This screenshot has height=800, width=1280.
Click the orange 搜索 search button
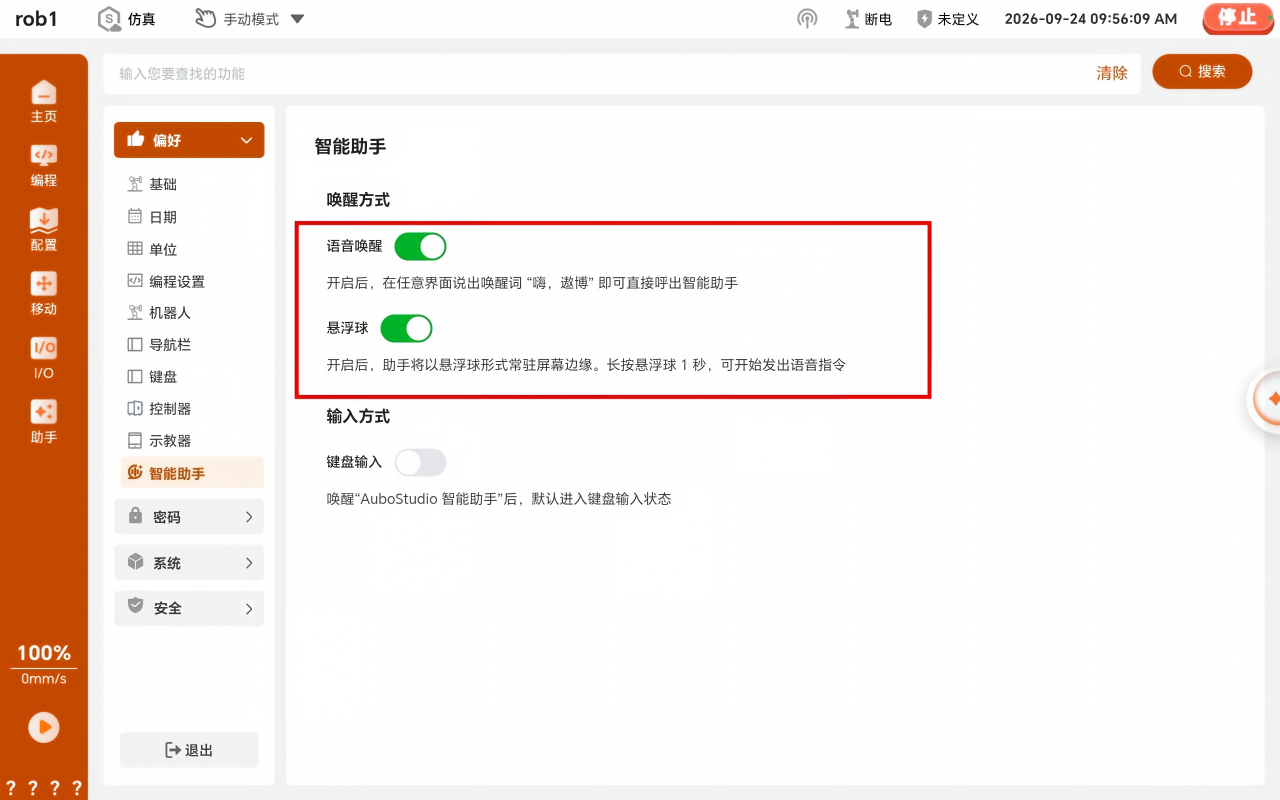coord(1202,72)
